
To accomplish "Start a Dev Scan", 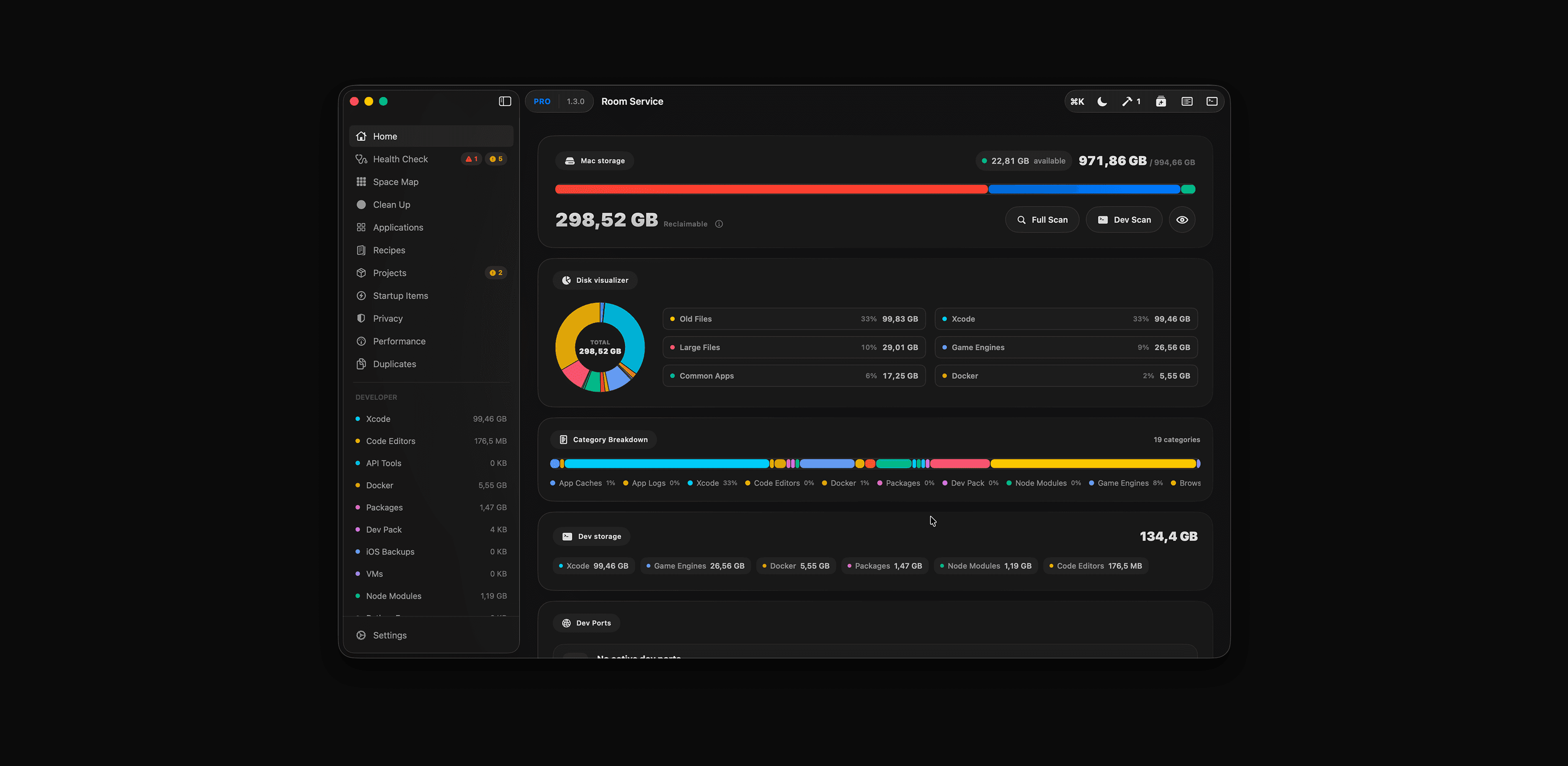I will (1123, 220).
